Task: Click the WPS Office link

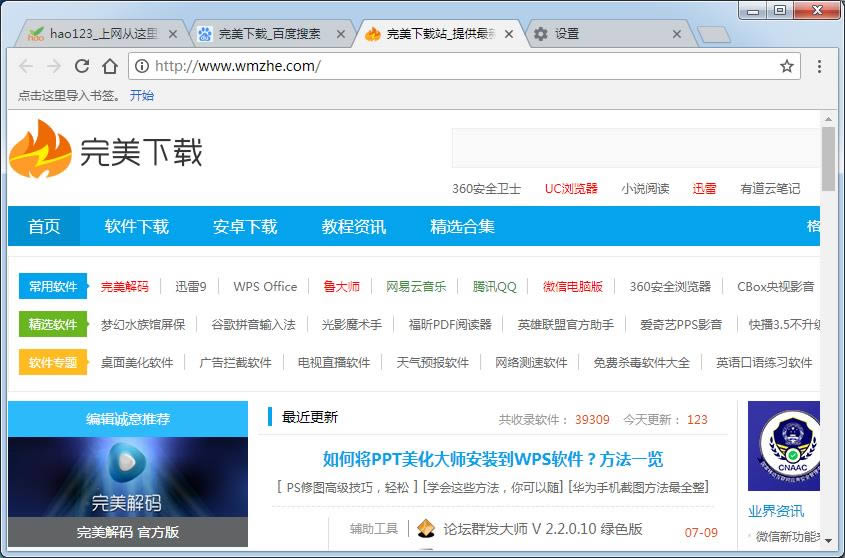Action: (265, 286)
